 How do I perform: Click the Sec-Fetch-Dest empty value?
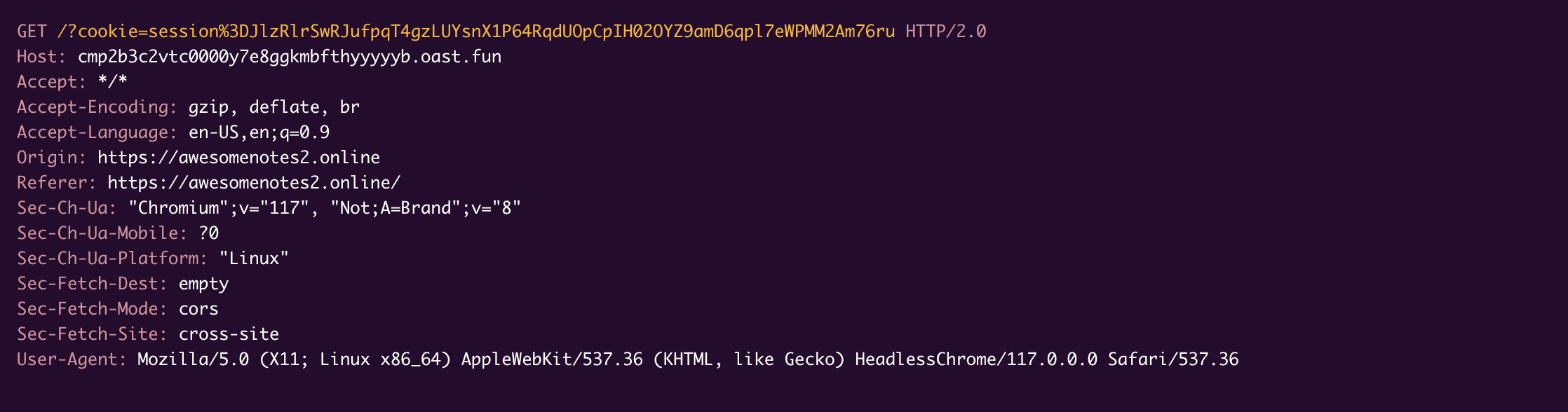[203, 284]
